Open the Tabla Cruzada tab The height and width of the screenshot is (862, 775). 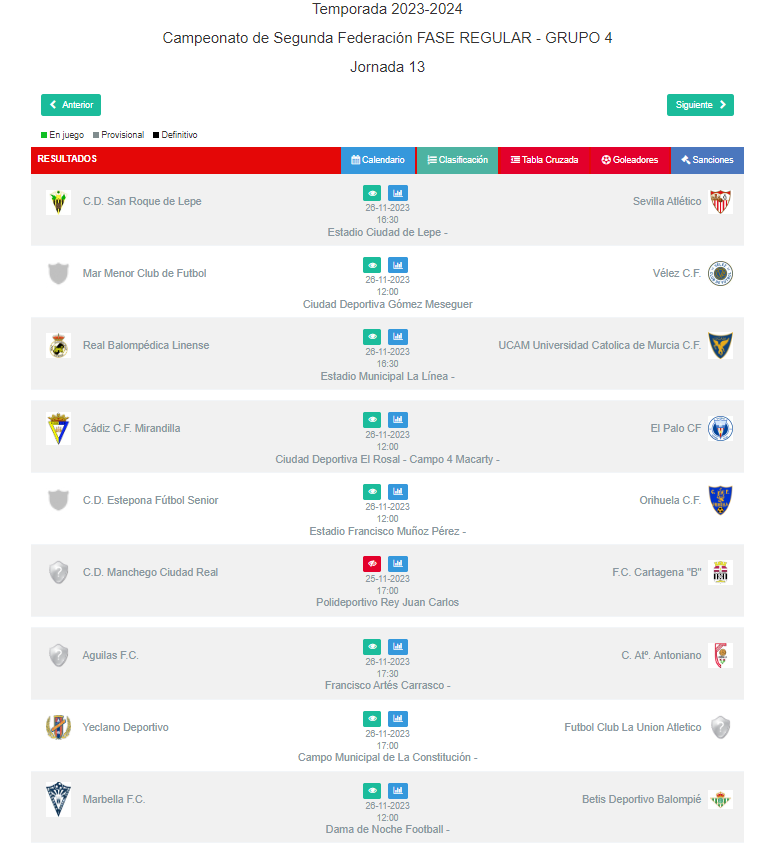click(x=544, y=160)
